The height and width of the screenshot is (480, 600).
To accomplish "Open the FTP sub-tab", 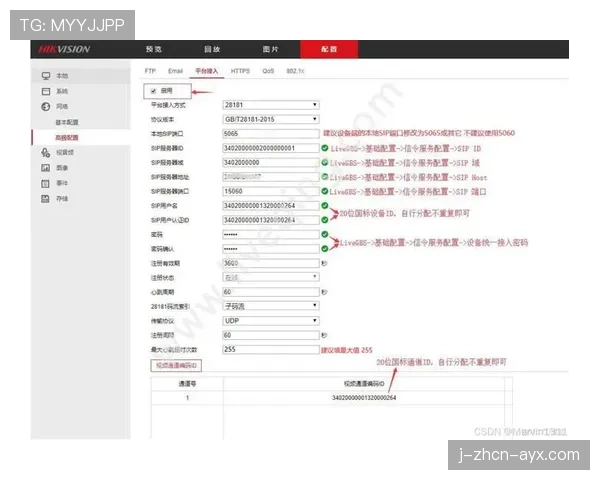I will 150,71.
